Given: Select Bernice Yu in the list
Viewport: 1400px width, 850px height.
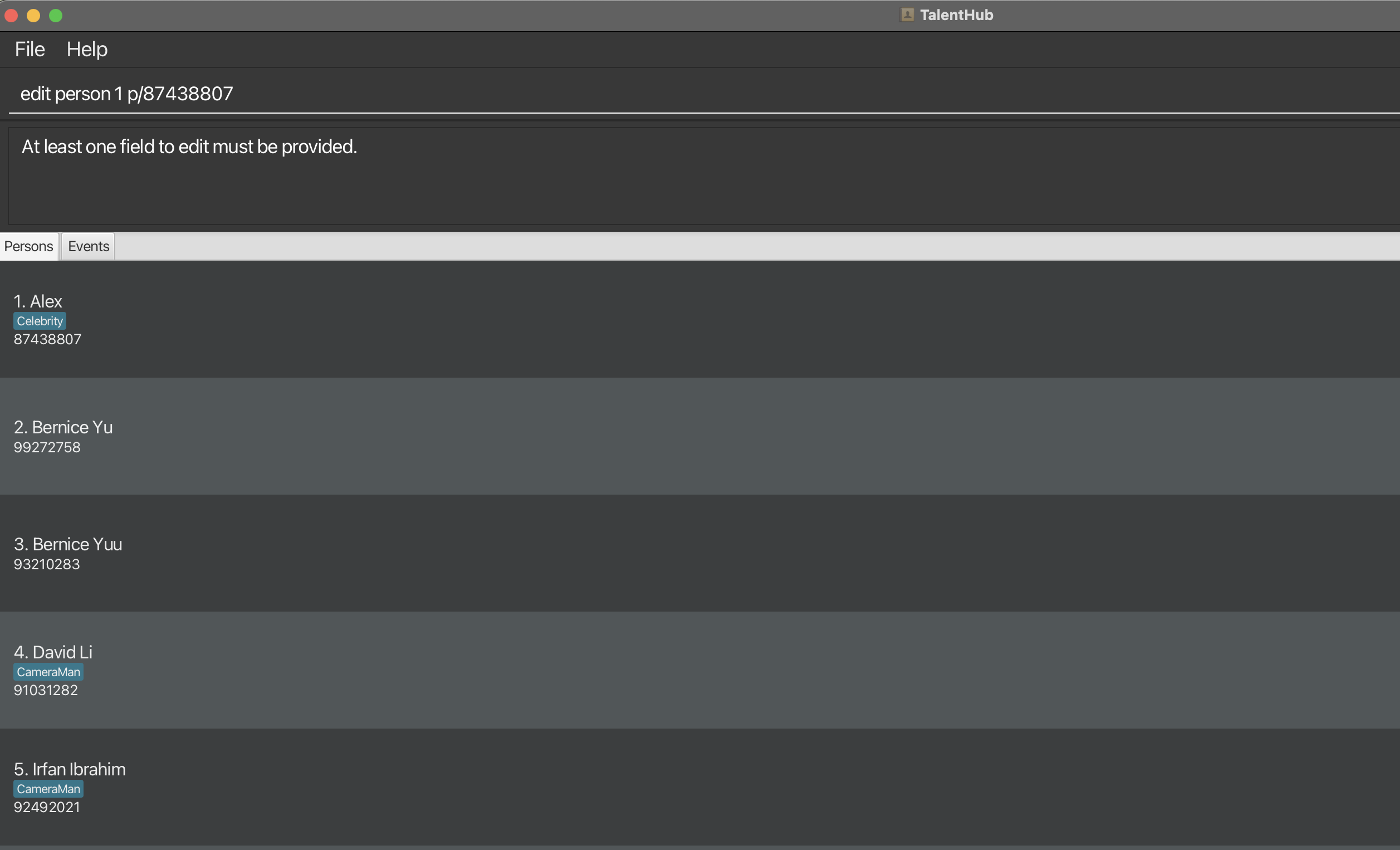Looking at the screenshot, I should 682,436.
